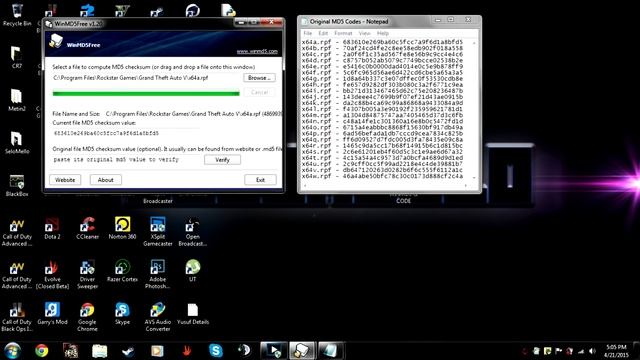Screen dimensions: 640x360
Task: Open the Google Chrome desktop shortcut
Action: click(87, 317)
